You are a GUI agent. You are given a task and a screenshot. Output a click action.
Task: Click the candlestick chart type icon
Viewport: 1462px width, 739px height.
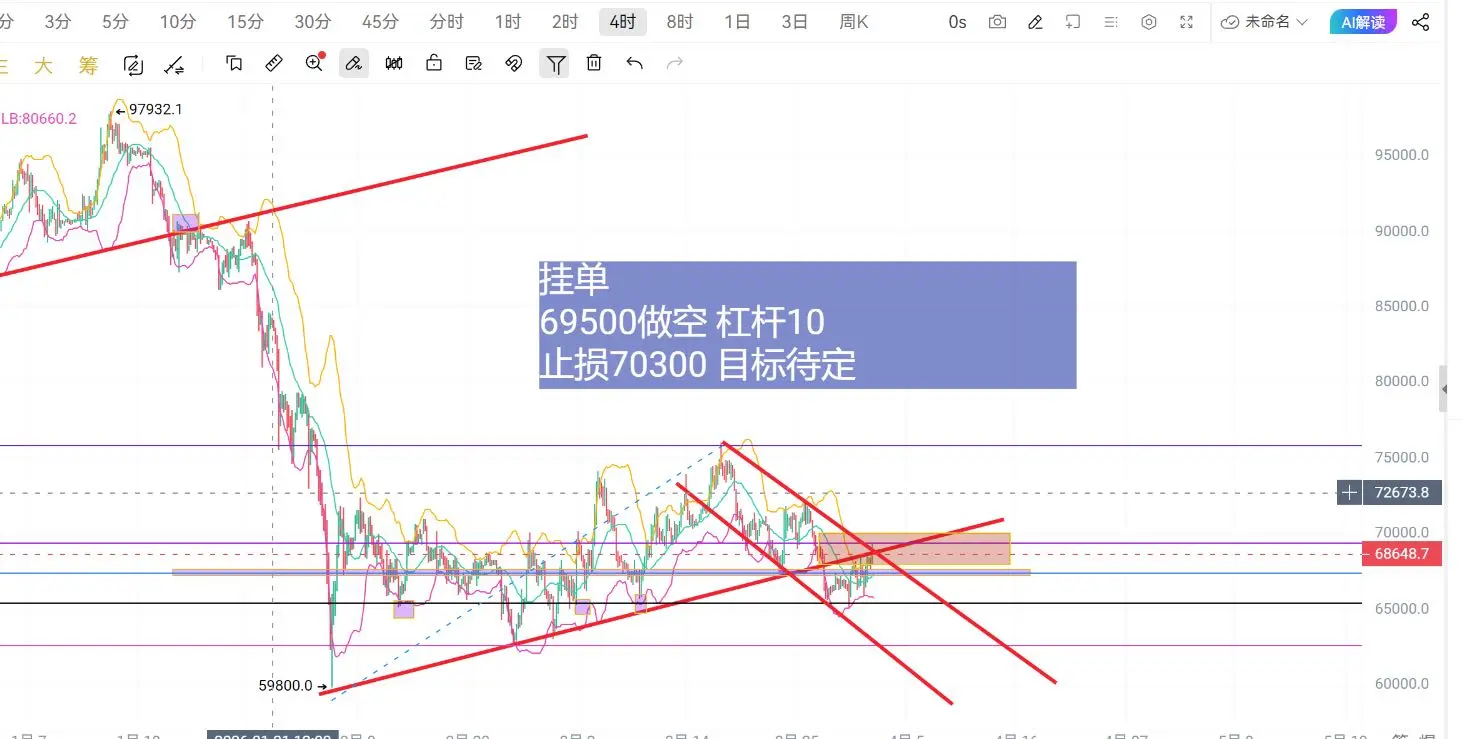[x=394, y=64]
